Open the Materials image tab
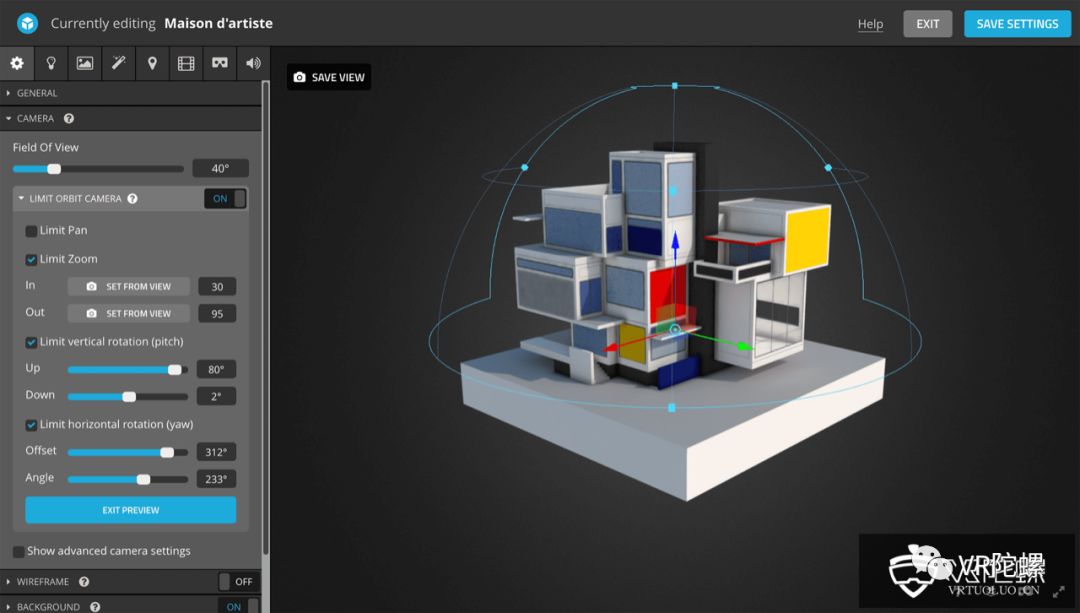This screenshot has width=1080, height=613. click(x=85, y=63)
